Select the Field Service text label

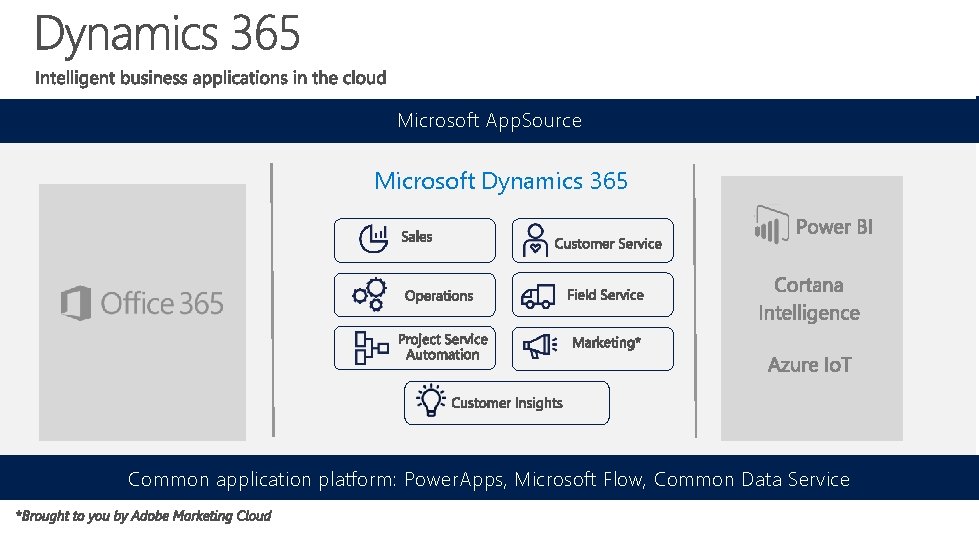[605, 295]
